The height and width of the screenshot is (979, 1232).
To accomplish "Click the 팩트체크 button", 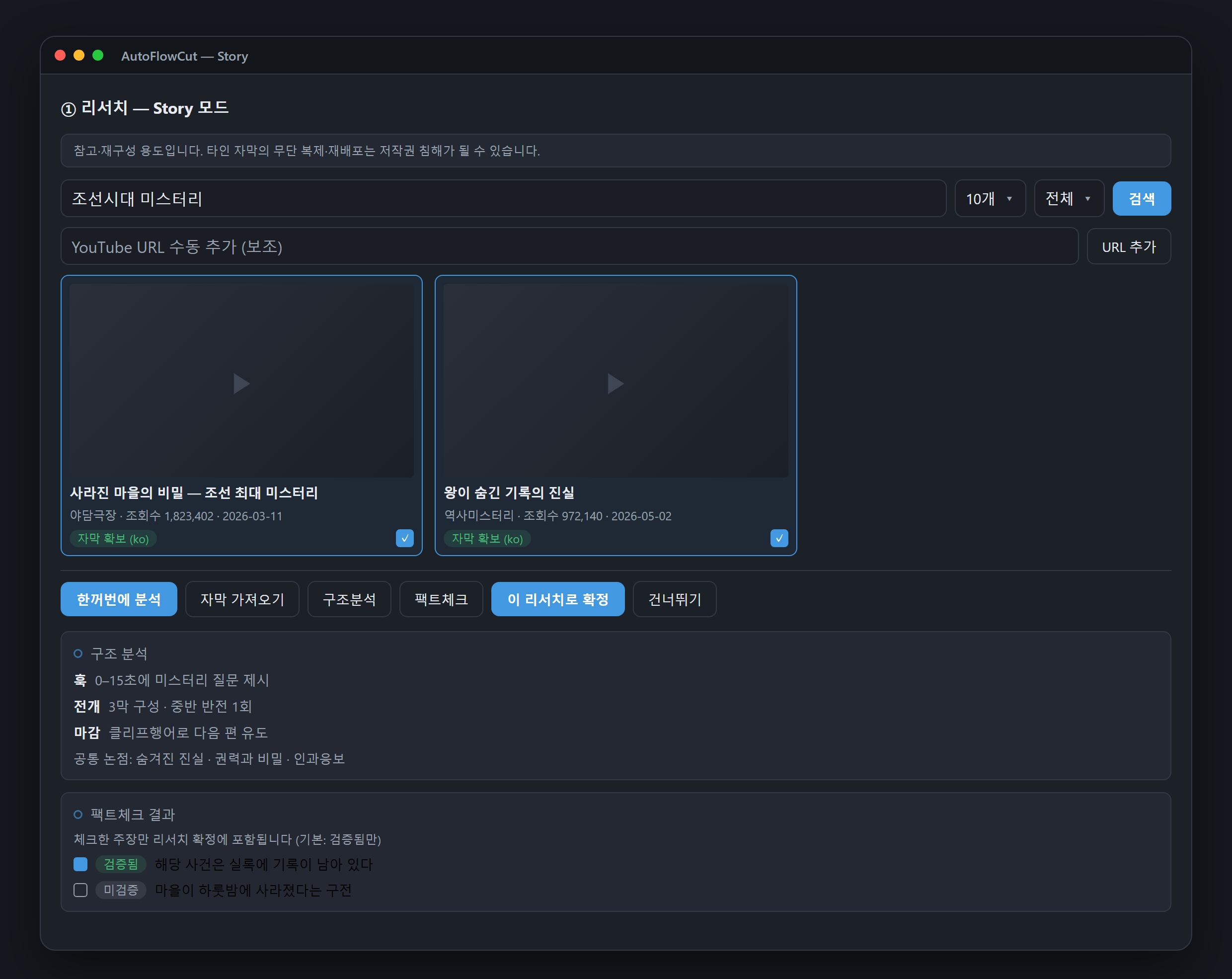I will pyautogui.click(x=441, y=599).
